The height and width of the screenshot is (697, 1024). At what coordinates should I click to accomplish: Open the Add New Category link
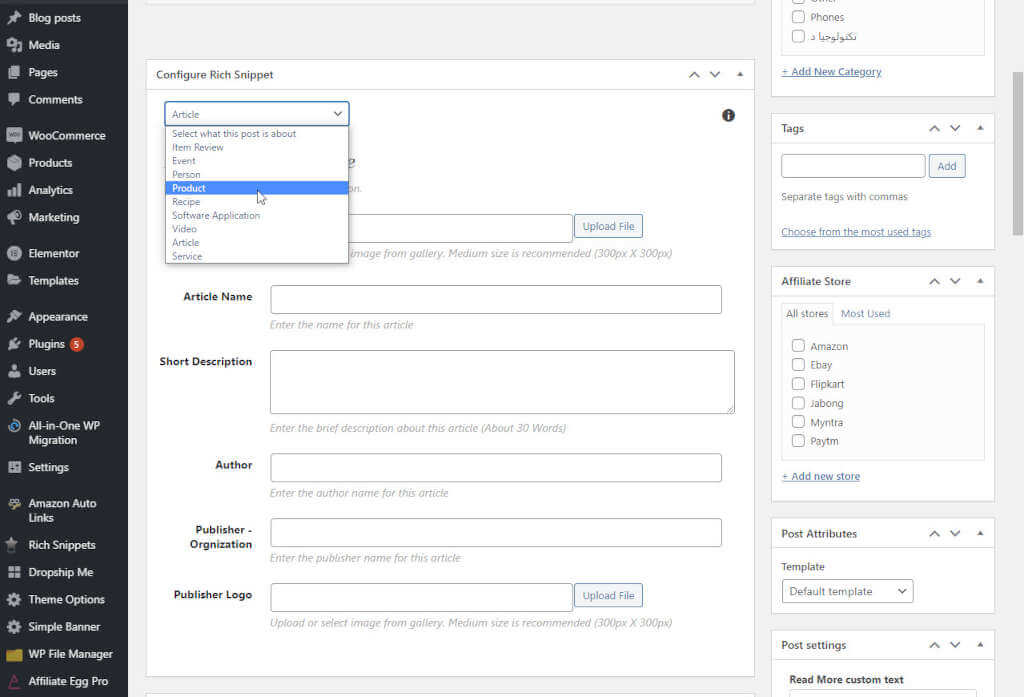(831, 72)
